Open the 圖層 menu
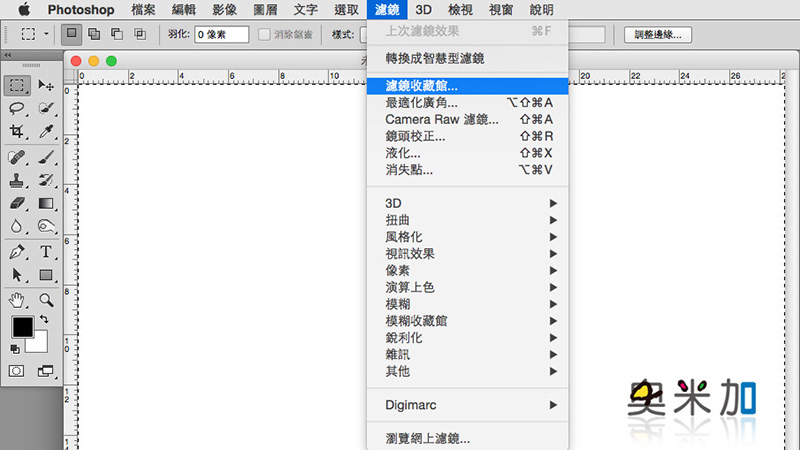Image resolution: width=800 pixels, height=450 pixels. (x=265, y=9)
